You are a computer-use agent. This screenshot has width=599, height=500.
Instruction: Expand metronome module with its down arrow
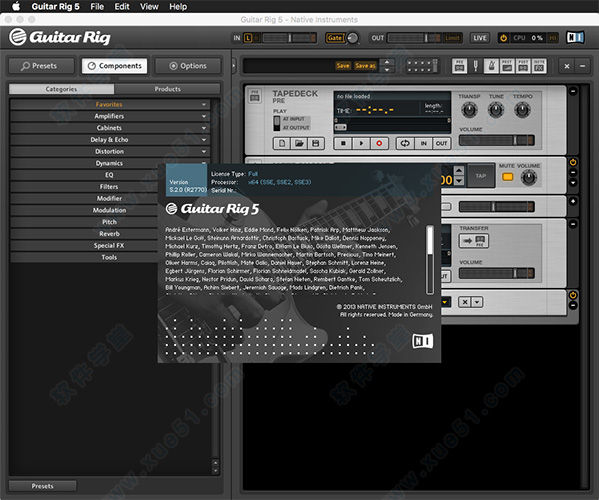pos(573,183)
